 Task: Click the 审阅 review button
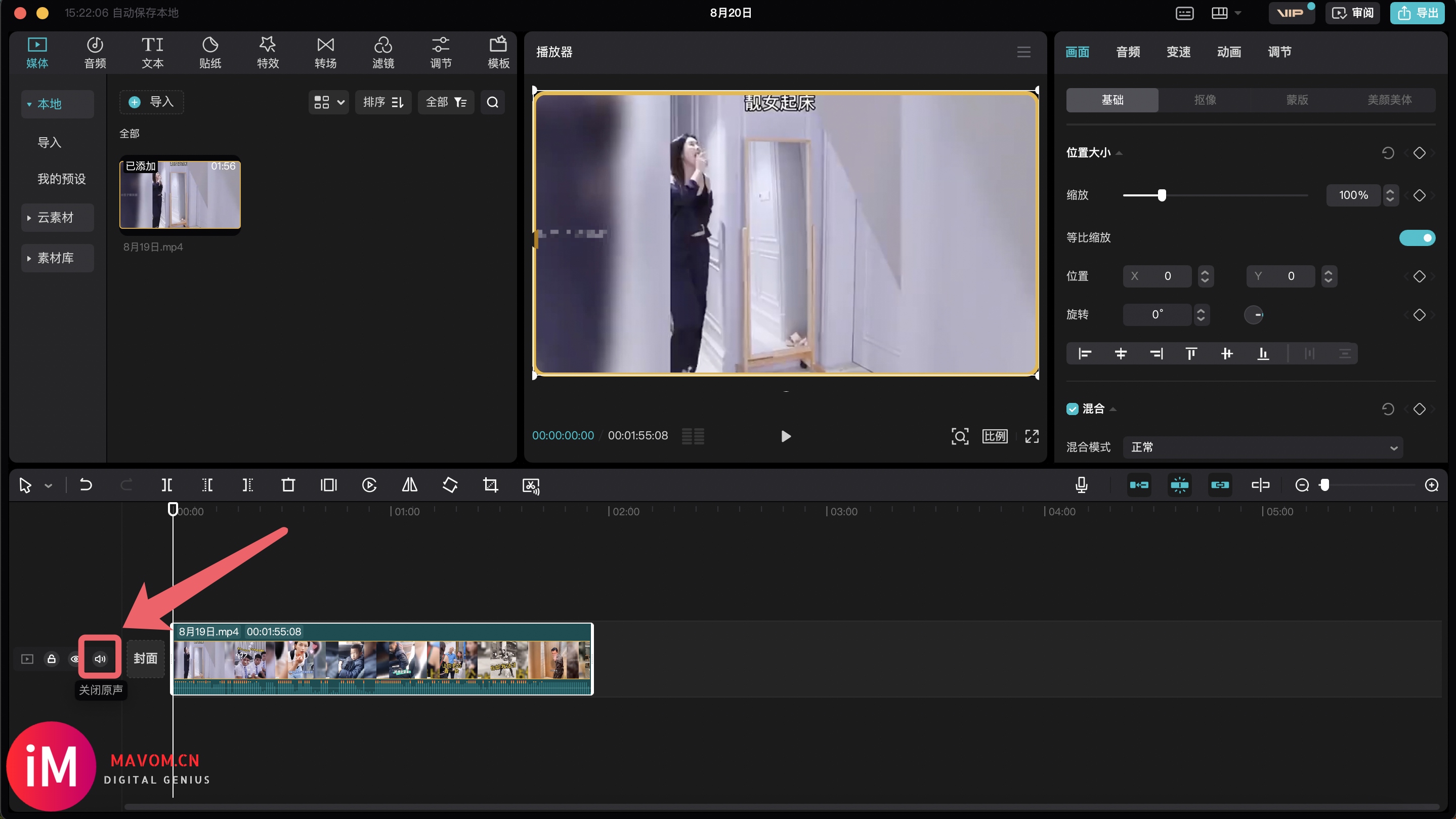pyautogui.click(x=1353, y=13)
